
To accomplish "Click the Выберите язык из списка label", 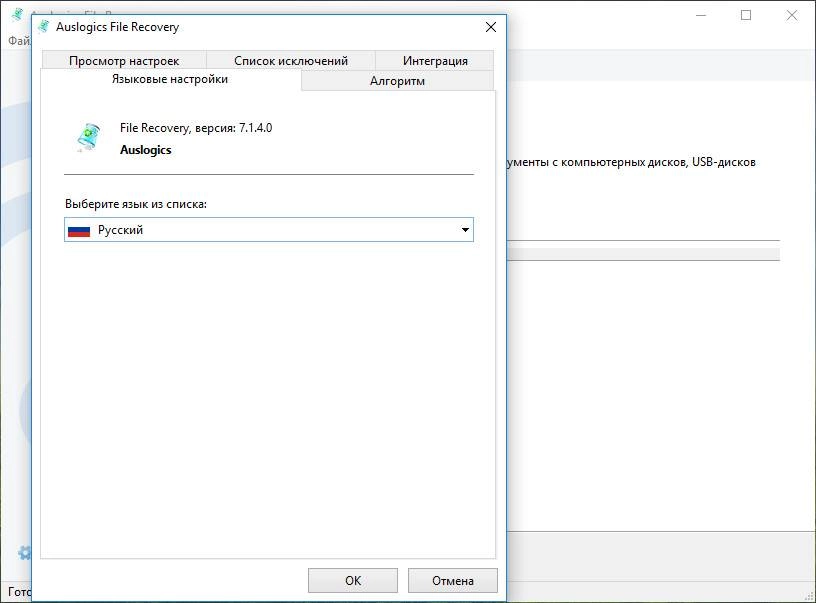I will click(136, 204).
